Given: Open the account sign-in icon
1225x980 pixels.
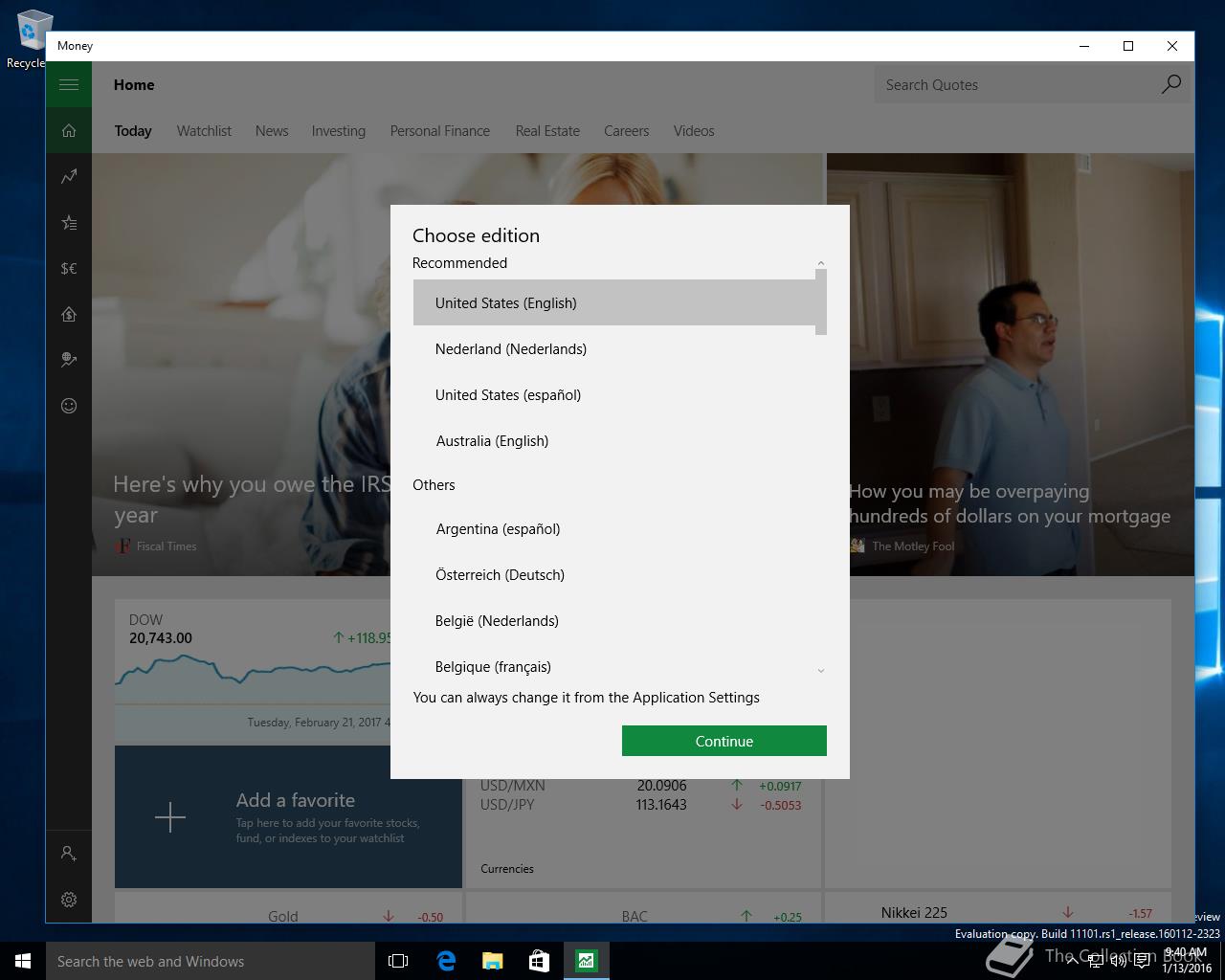Looking at the screenshot, I should point(69,853).
